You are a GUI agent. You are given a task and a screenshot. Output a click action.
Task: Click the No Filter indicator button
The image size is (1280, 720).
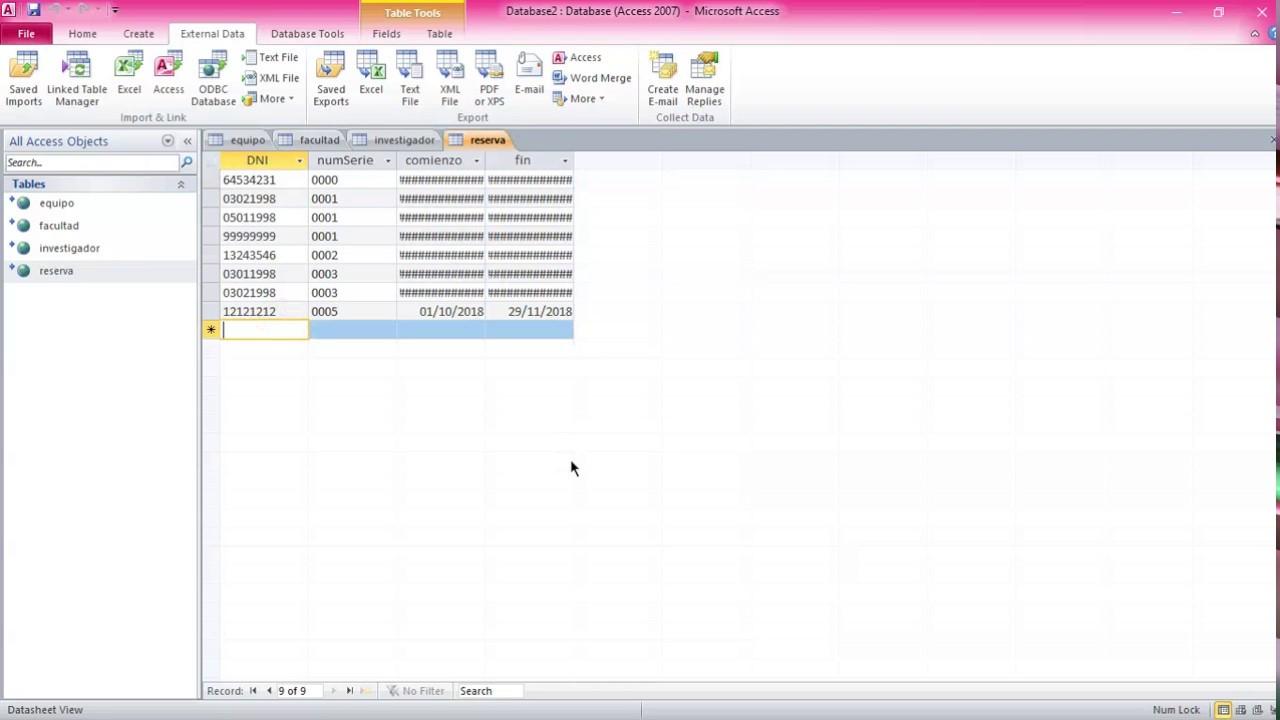pos(416,691)
